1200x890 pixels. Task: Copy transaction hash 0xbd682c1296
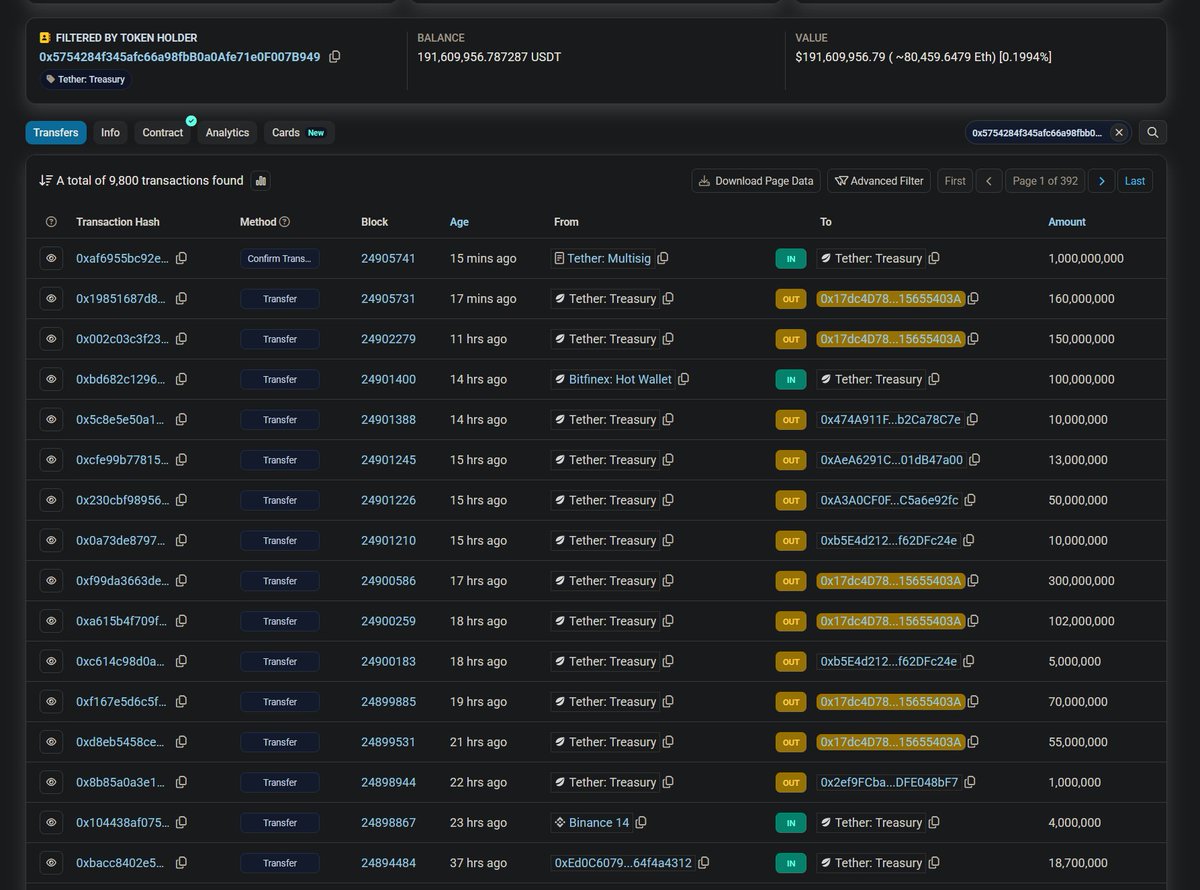point(181,379)
